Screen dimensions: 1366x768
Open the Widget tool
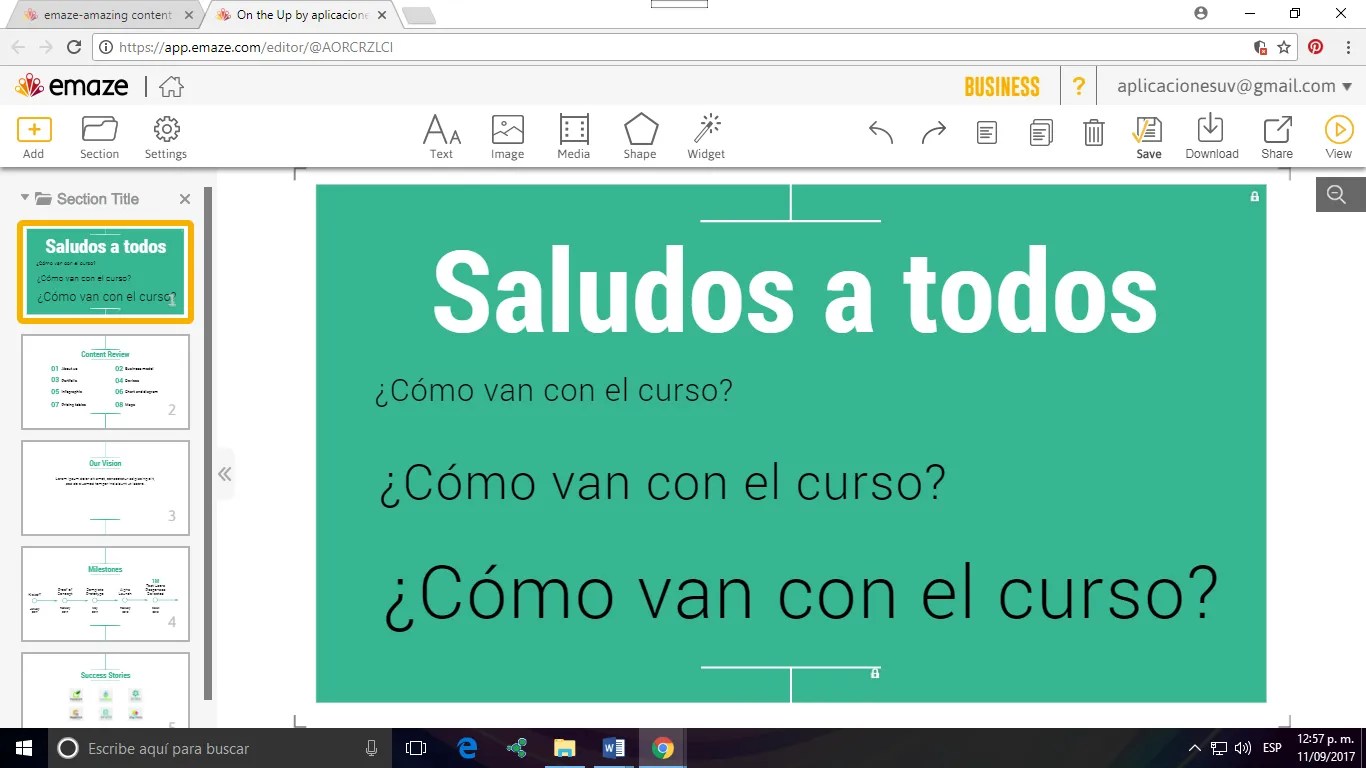pos(706,137)
